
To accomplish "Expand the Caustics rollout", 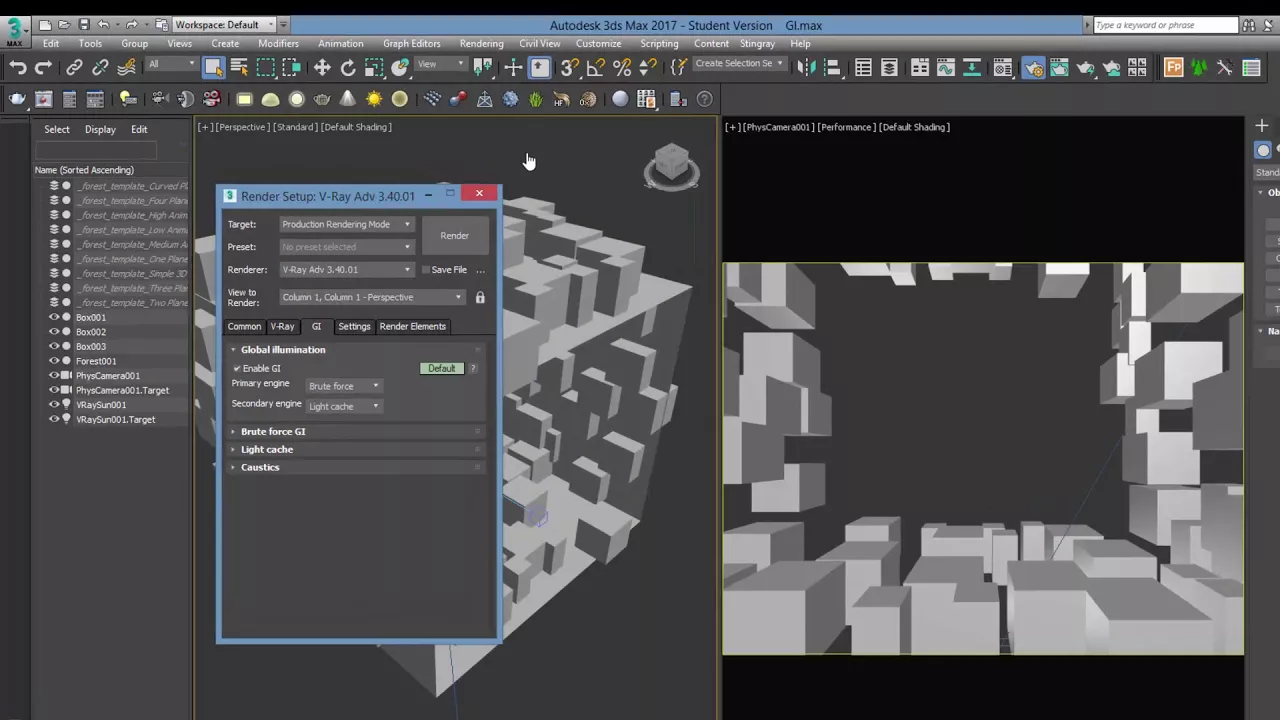I will tap(357, 468).
